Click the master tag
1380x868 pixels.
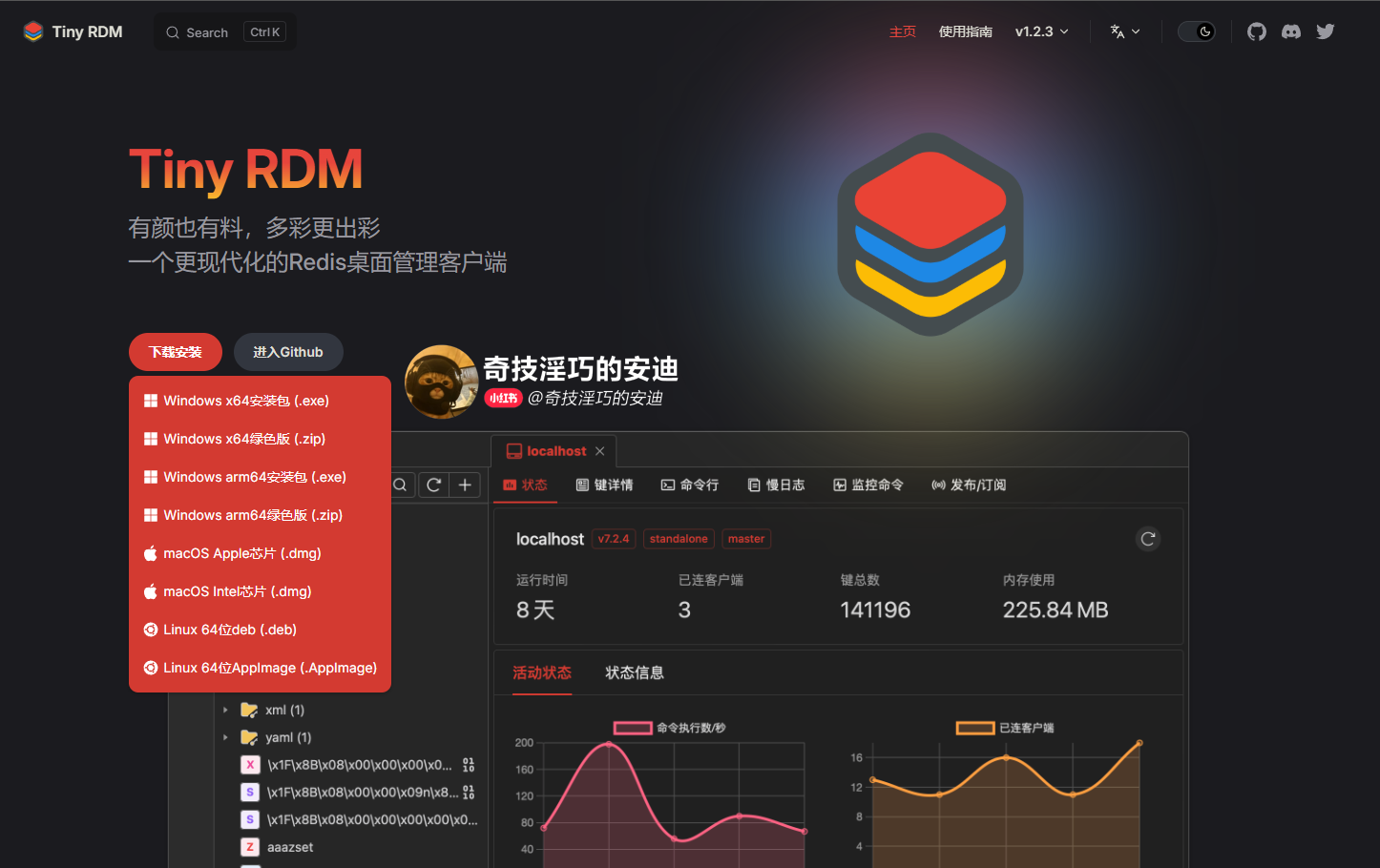[746, 539]
